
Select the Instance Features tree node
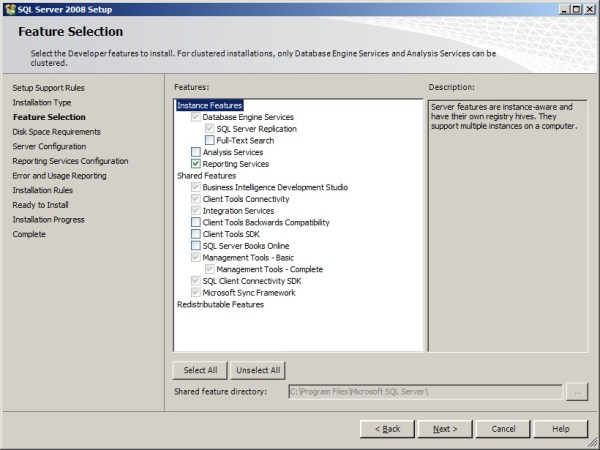click(x=209, y=105)
